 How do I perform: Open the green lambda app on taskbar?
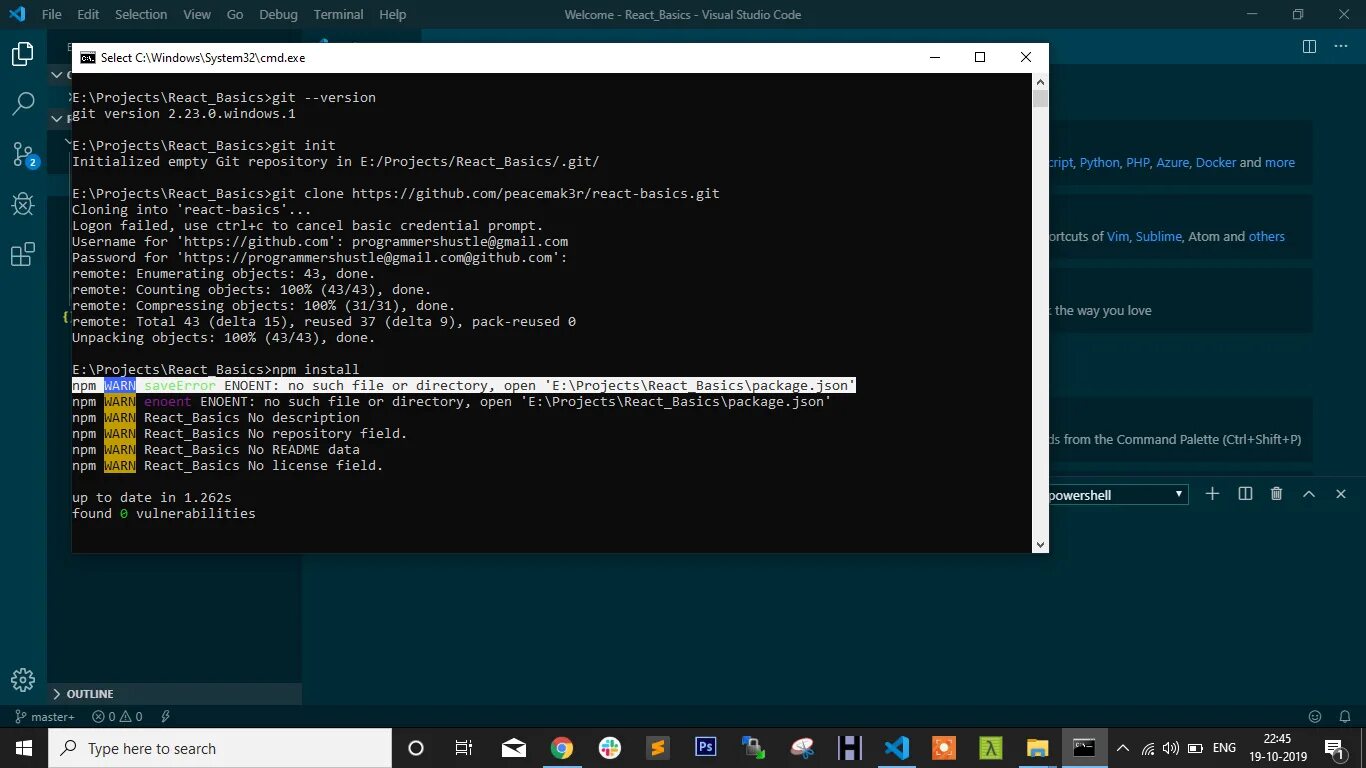(990, 748)
